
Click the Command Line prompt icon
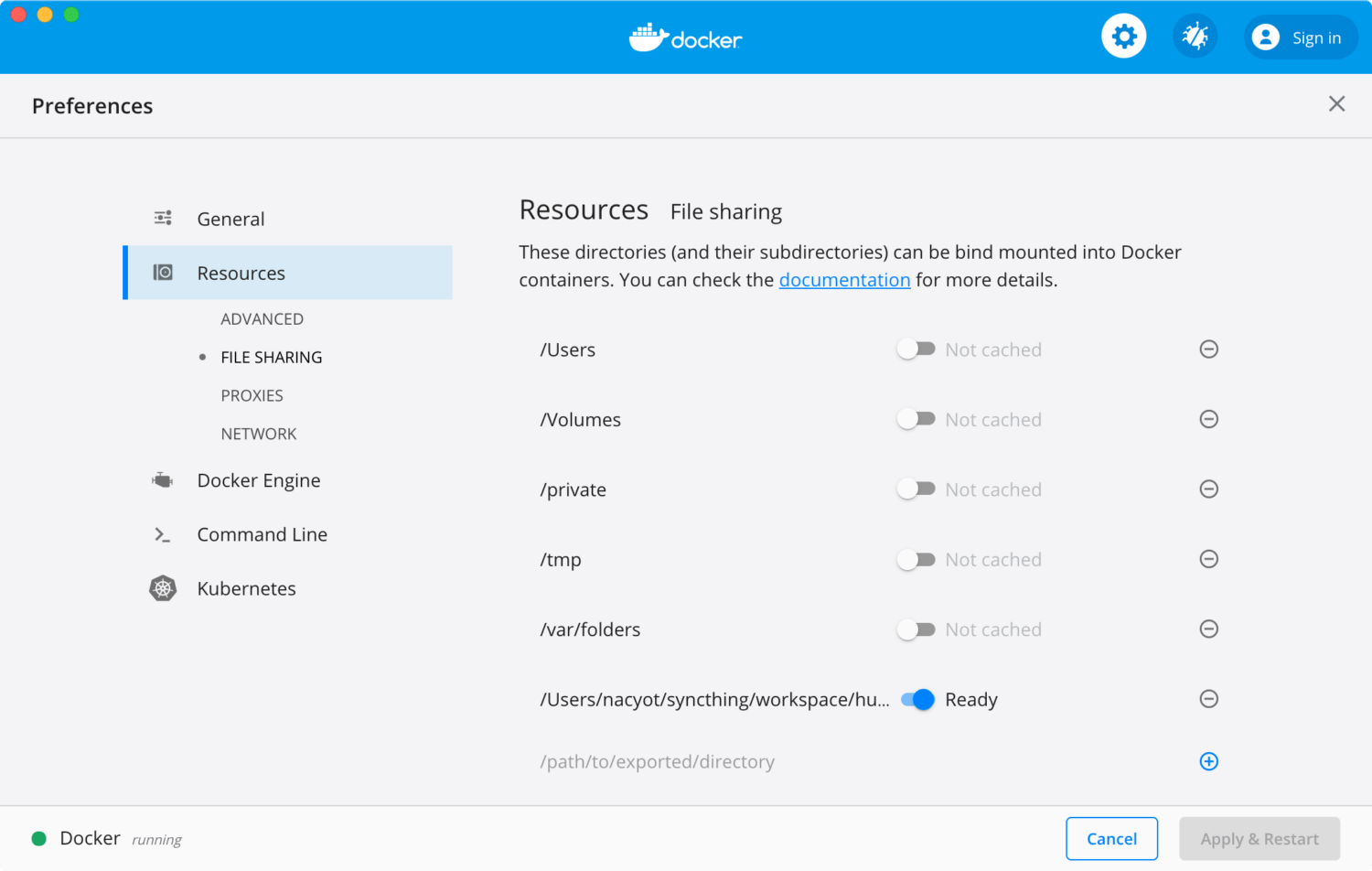[163, 534]
